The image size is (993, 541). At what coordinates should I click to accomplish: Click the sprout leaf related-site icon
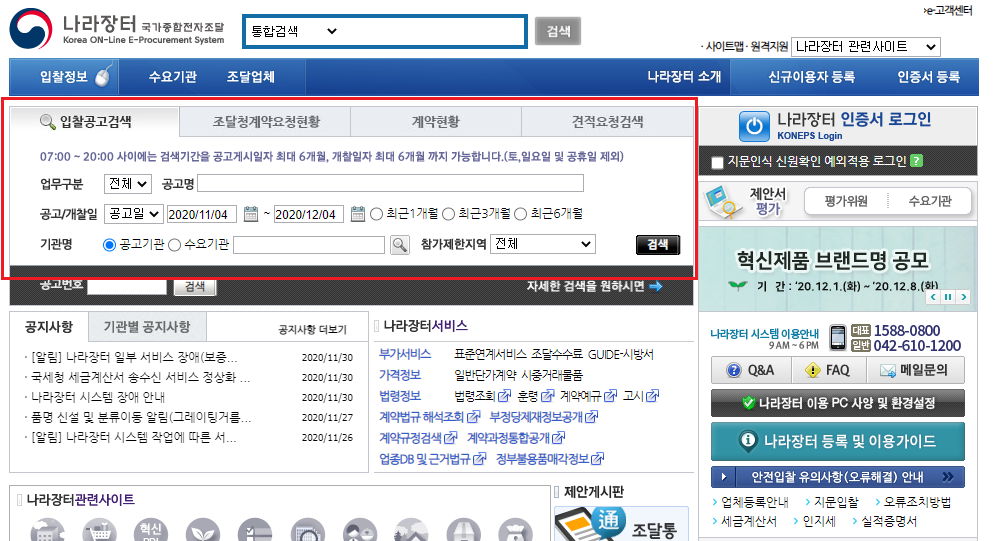coord(203,531)
